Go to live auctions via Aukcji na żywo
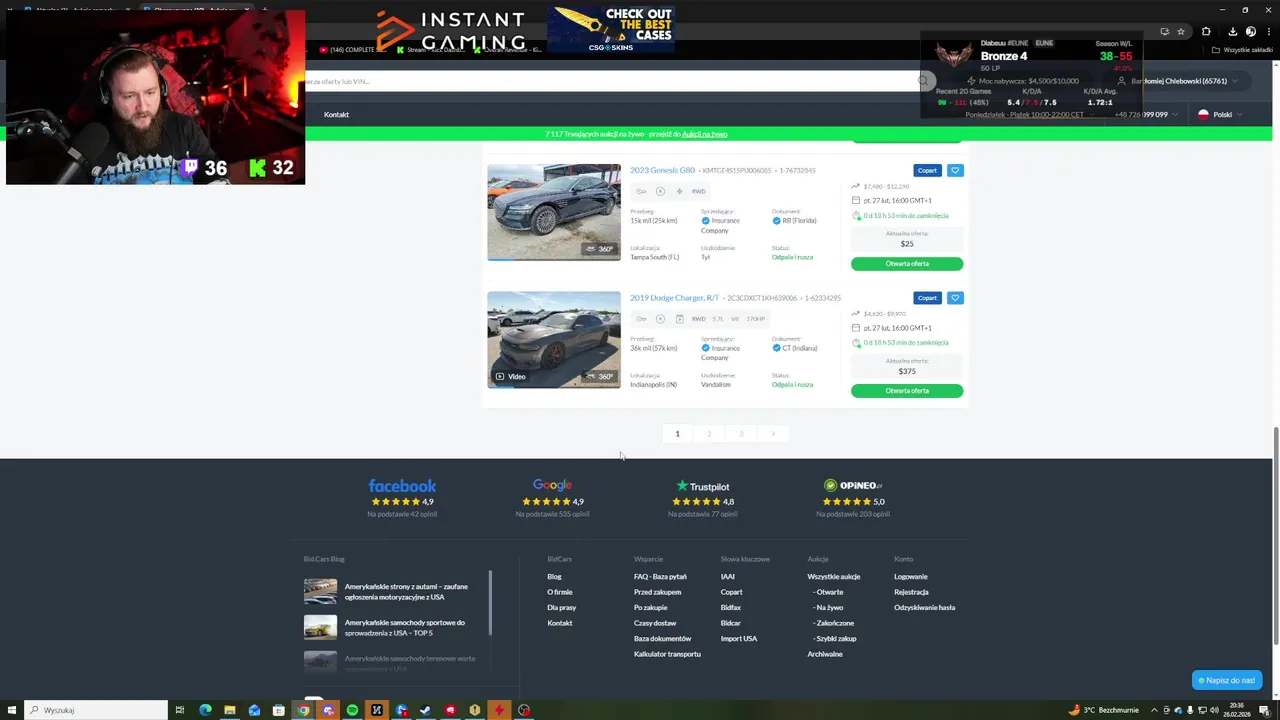The width and height of the screenshot is (1280, 720). [x=705, y=134]
